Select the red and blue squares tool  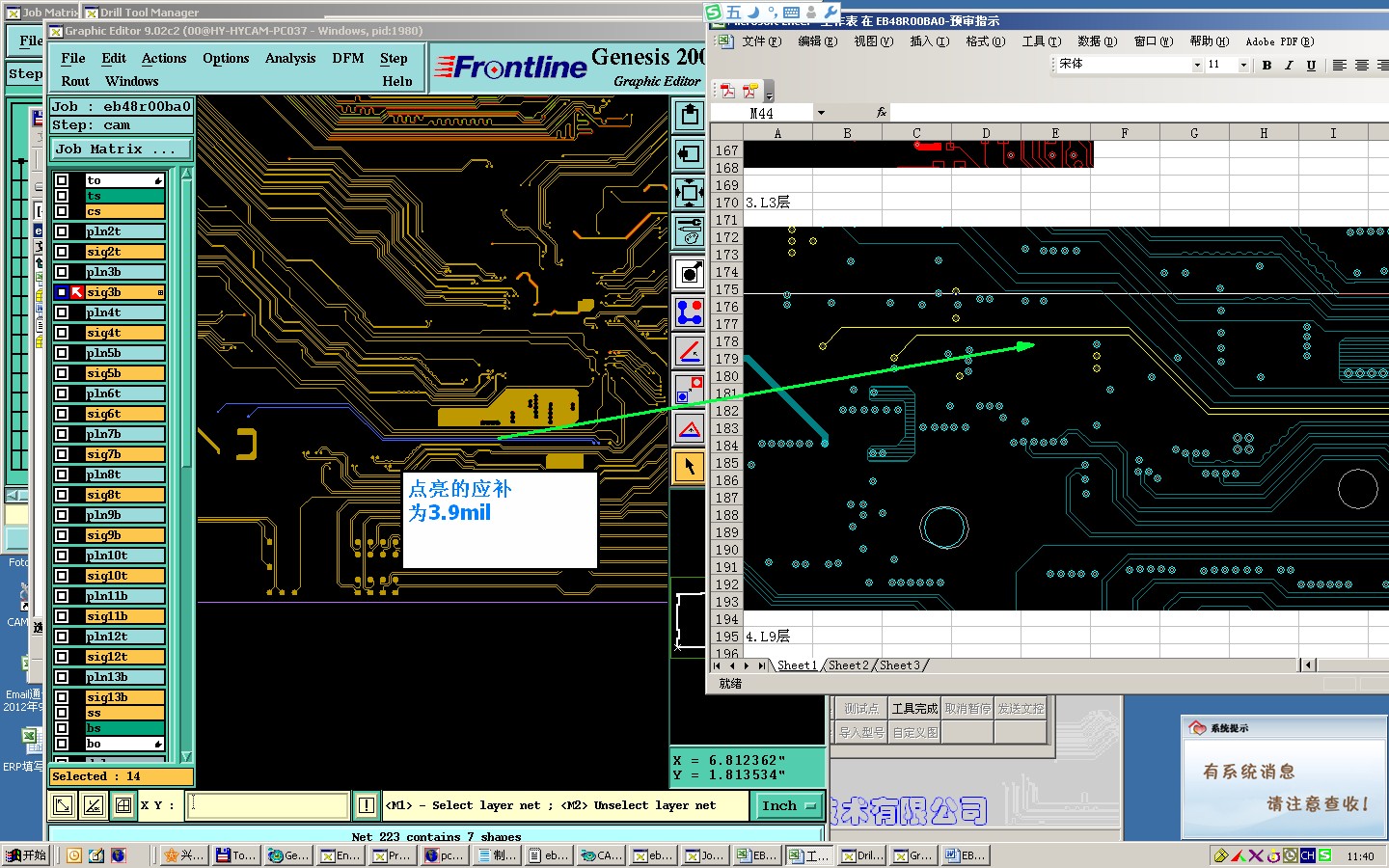pos(689,390)
